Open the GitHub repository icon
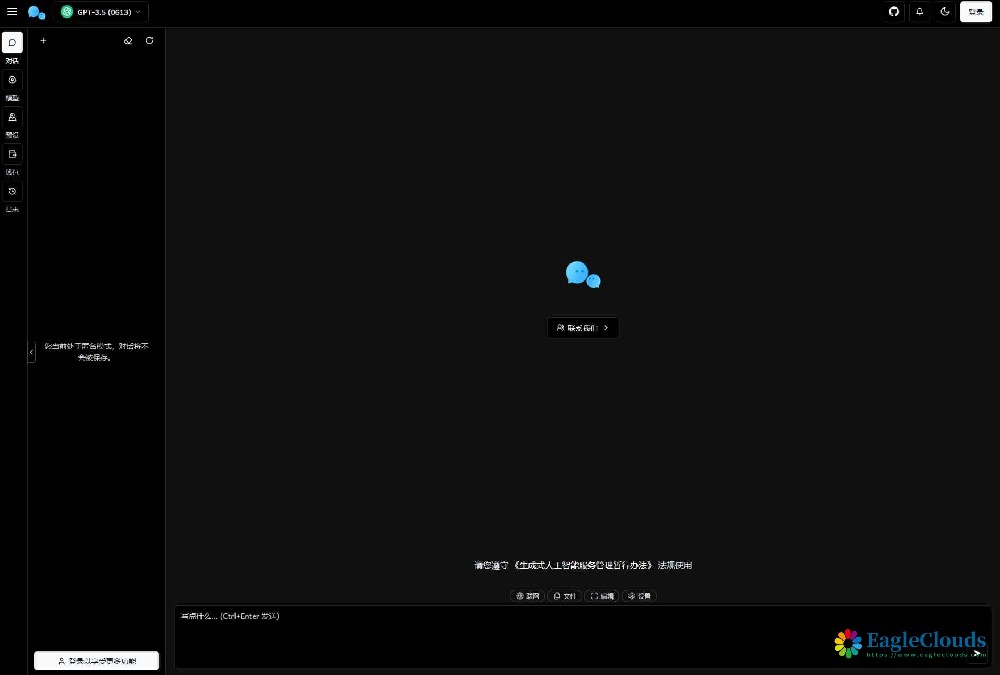1000x675 pixels. point(894,12)
